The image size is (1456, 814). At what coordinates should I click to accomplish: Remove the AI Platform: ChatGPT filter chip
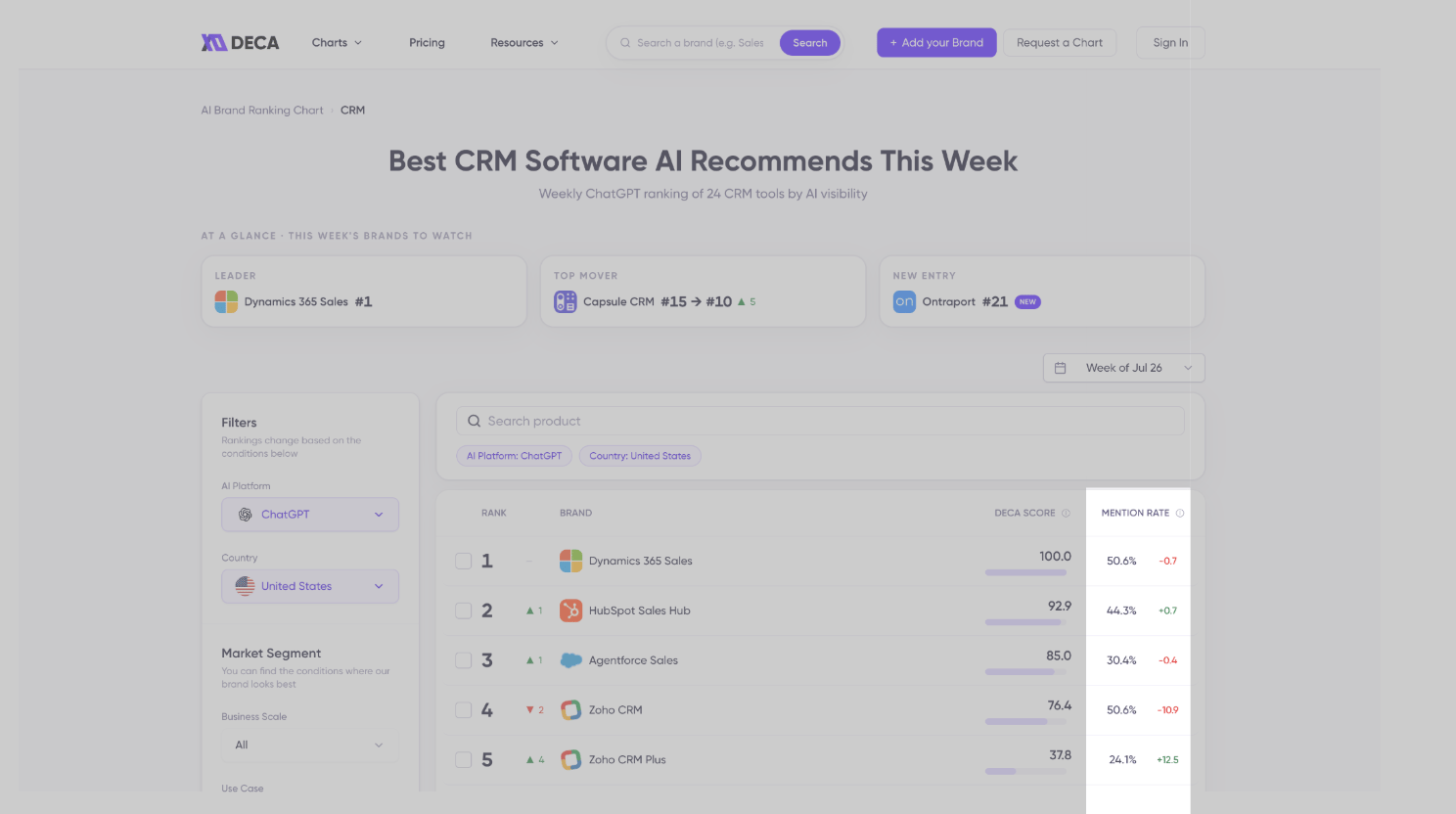pyautogui.click(x=514, y=456)
